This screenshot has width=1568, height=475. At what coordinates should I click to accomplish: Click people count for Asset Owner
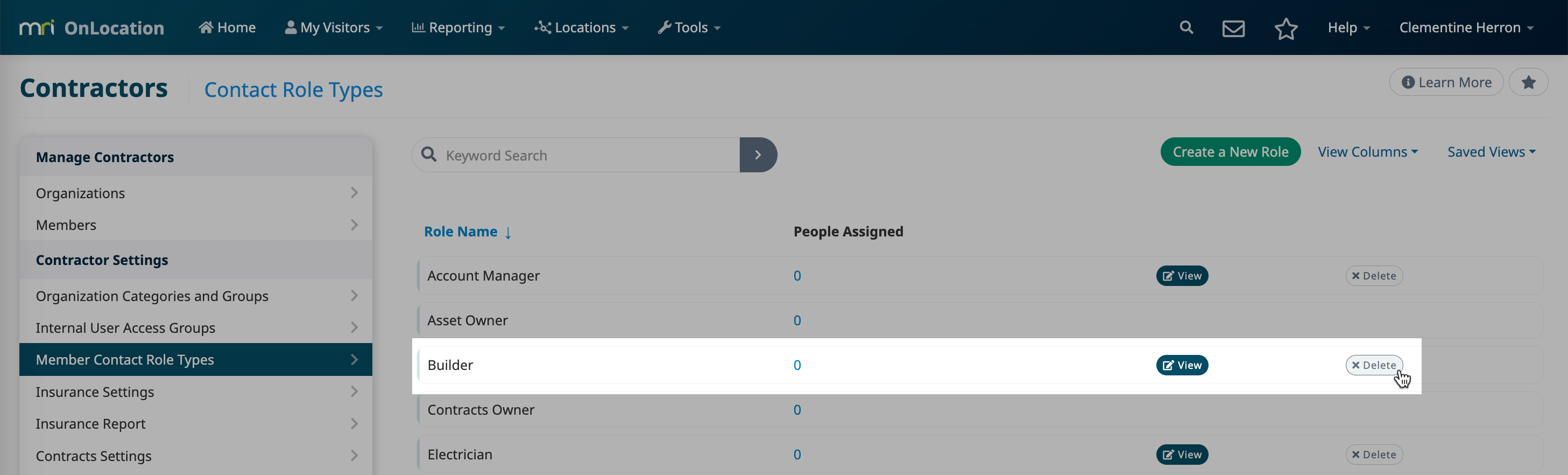tap(797, 320)
